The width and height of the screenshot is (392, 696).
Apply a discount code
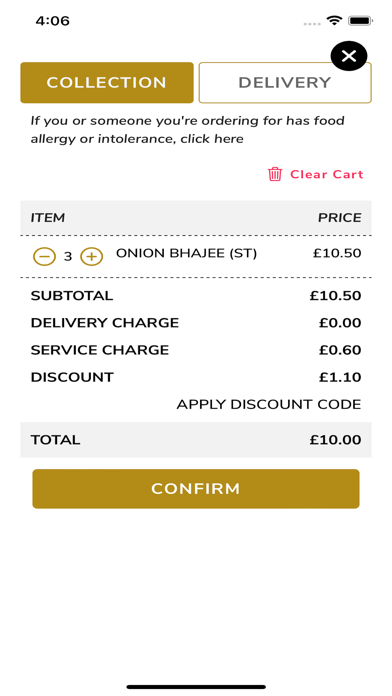click(x=269, y=404)
